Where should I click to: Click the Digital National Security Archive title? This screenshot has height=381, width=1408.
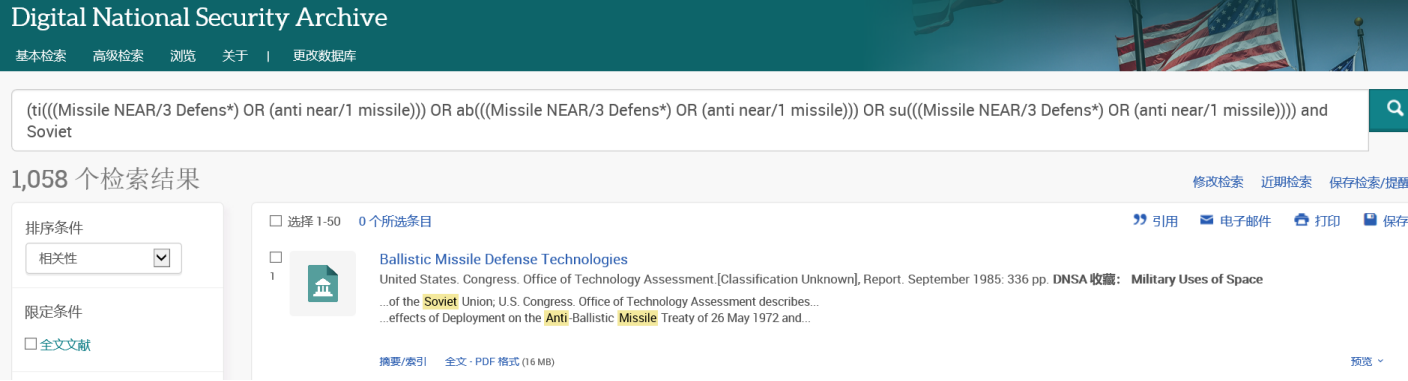(x=199, y=17)
